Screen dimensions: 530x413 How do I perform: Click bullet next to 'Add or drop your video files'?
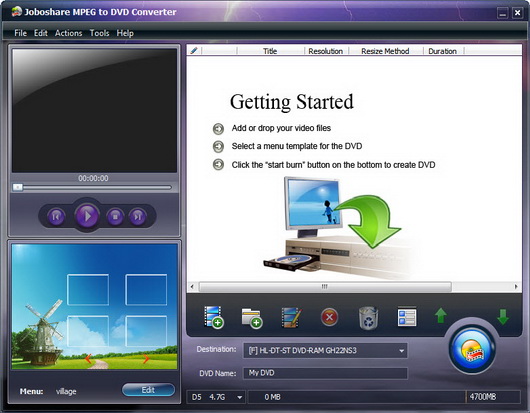click(x=218, y=129)
